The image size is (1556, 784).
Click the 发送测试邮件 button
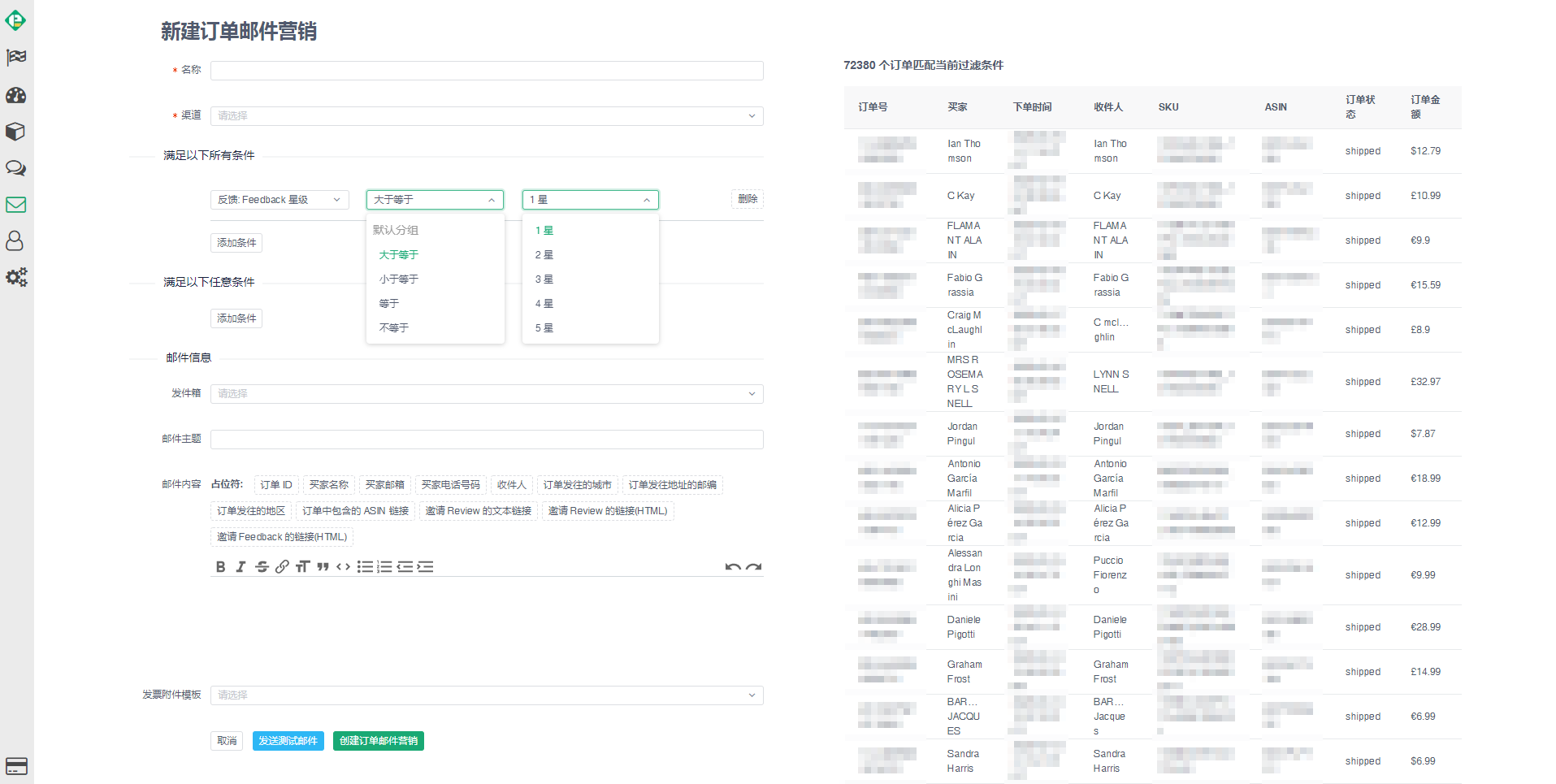point(288,741)
